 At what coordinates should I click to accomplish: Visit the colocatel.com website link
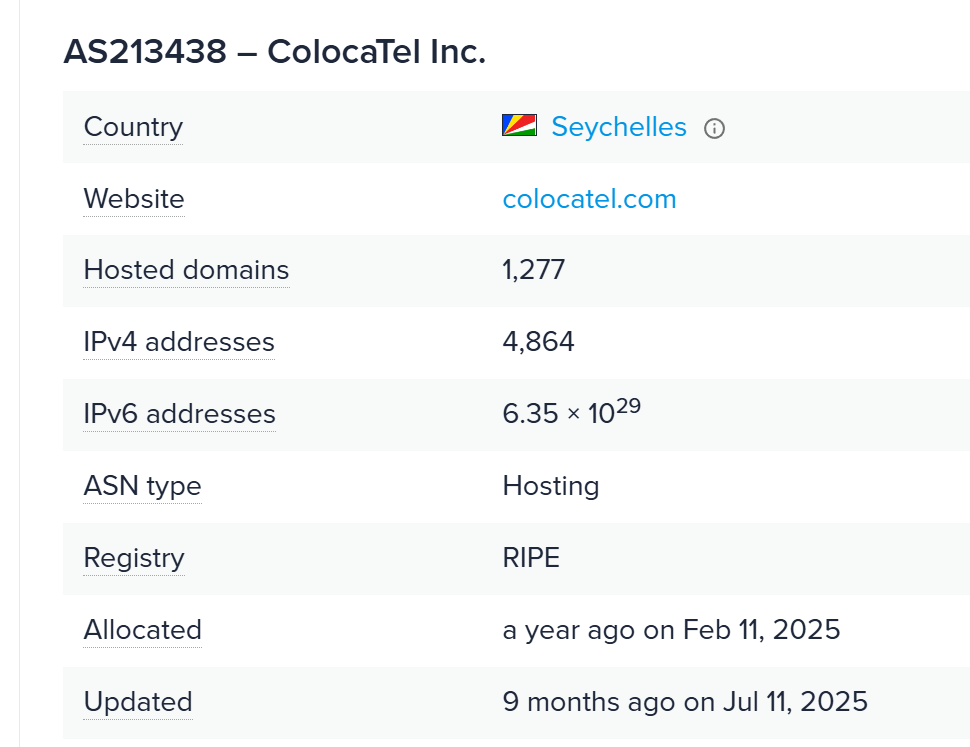tap(589, 199)
